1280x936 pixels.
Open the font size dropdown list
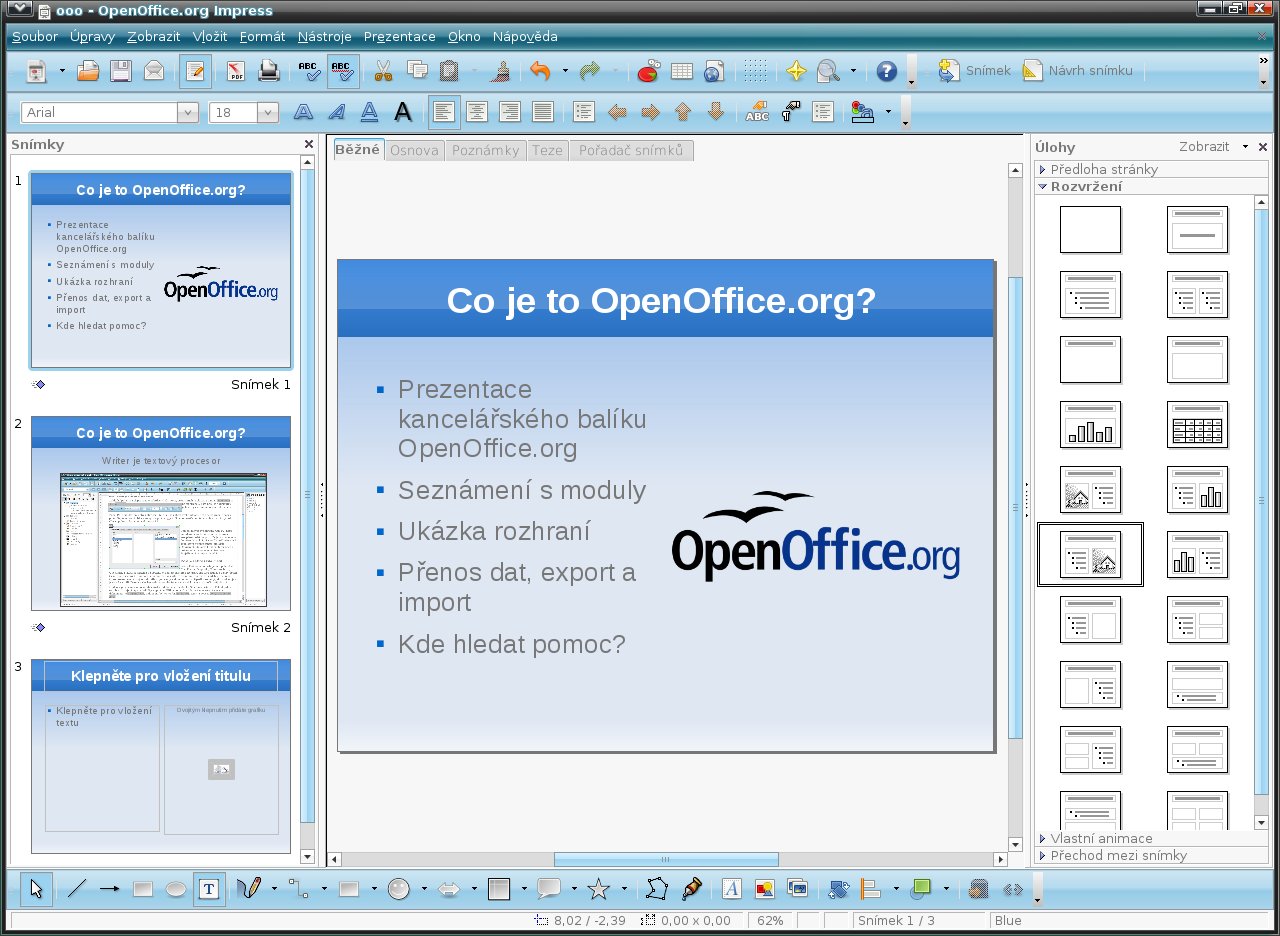point(267,112)
